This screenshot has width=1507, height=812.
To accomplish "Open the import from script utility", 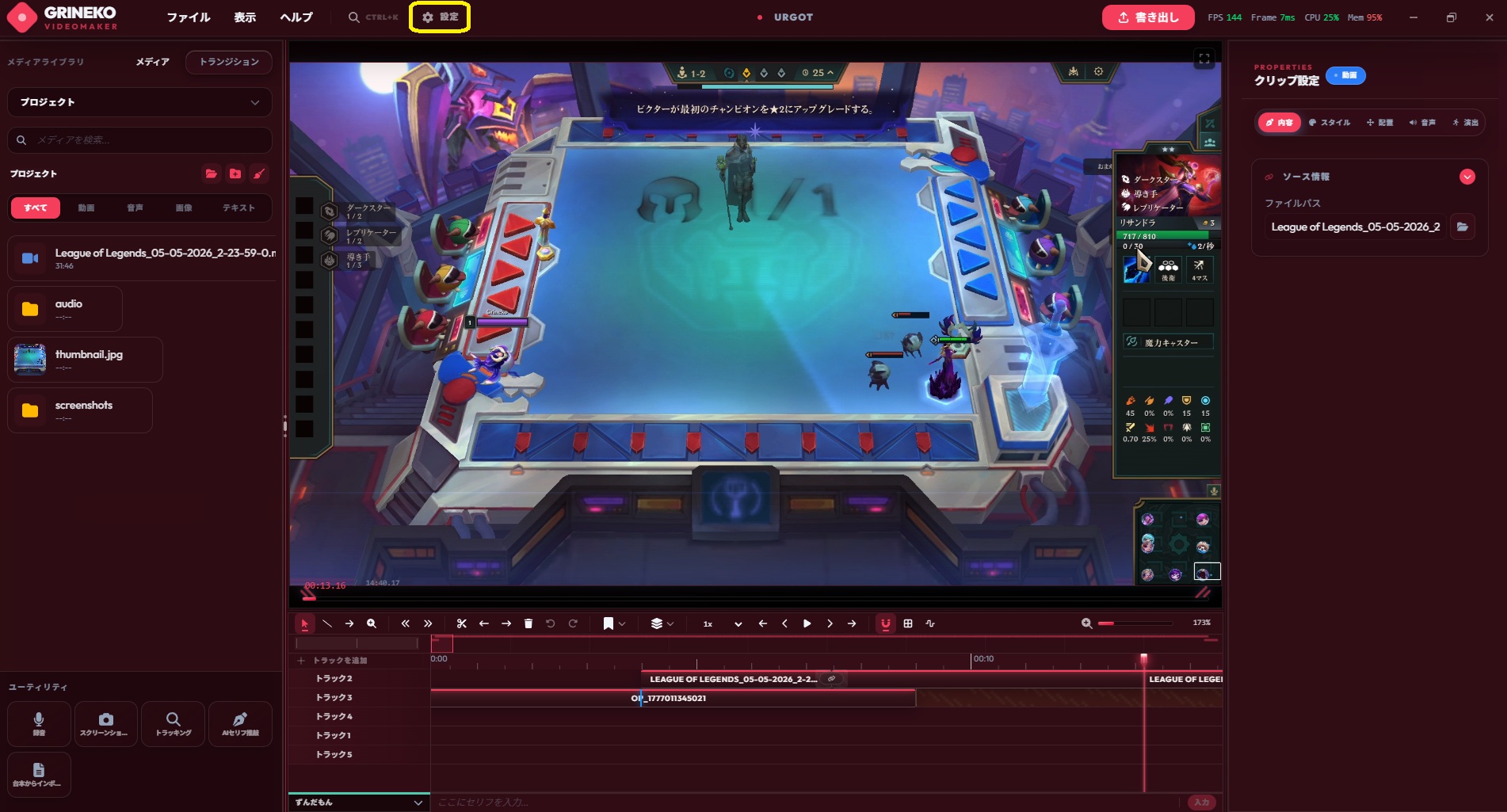I will (39, 775).
